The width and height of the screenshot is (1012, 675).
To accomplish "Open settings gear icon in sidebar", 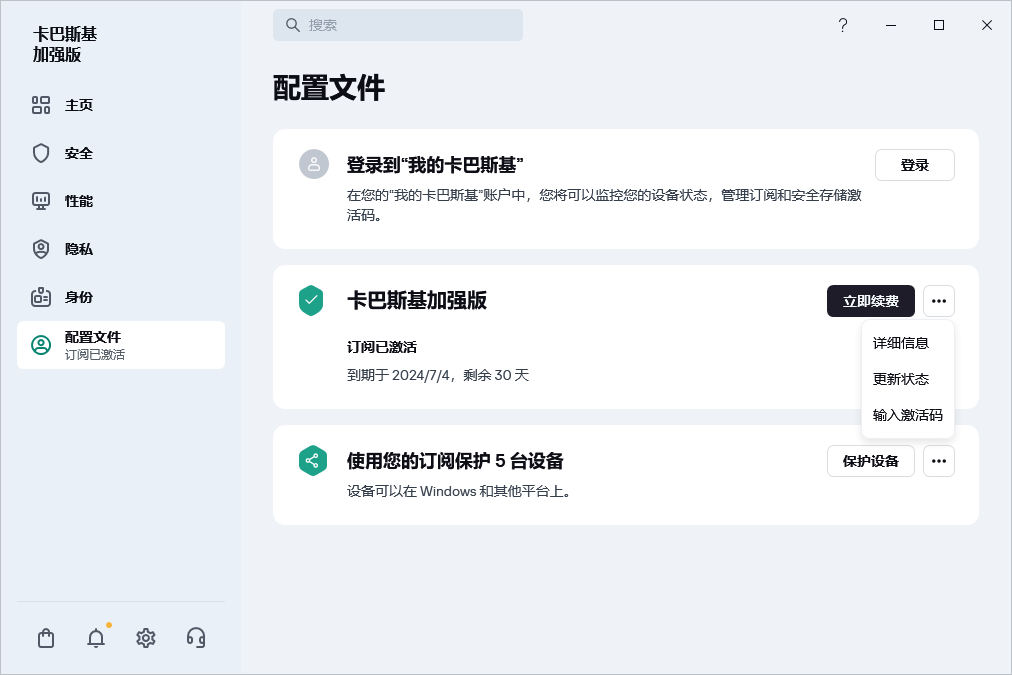I will (146, 638).
